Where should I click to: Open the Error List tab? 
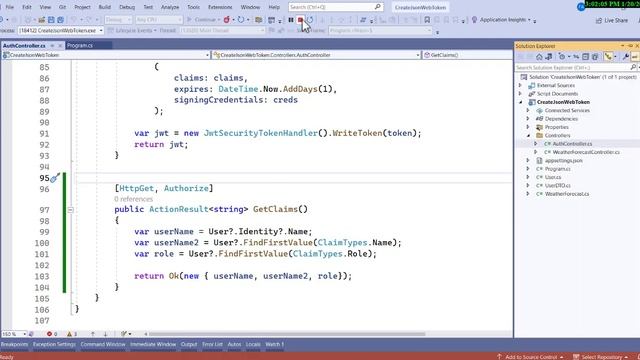(212, 344)
